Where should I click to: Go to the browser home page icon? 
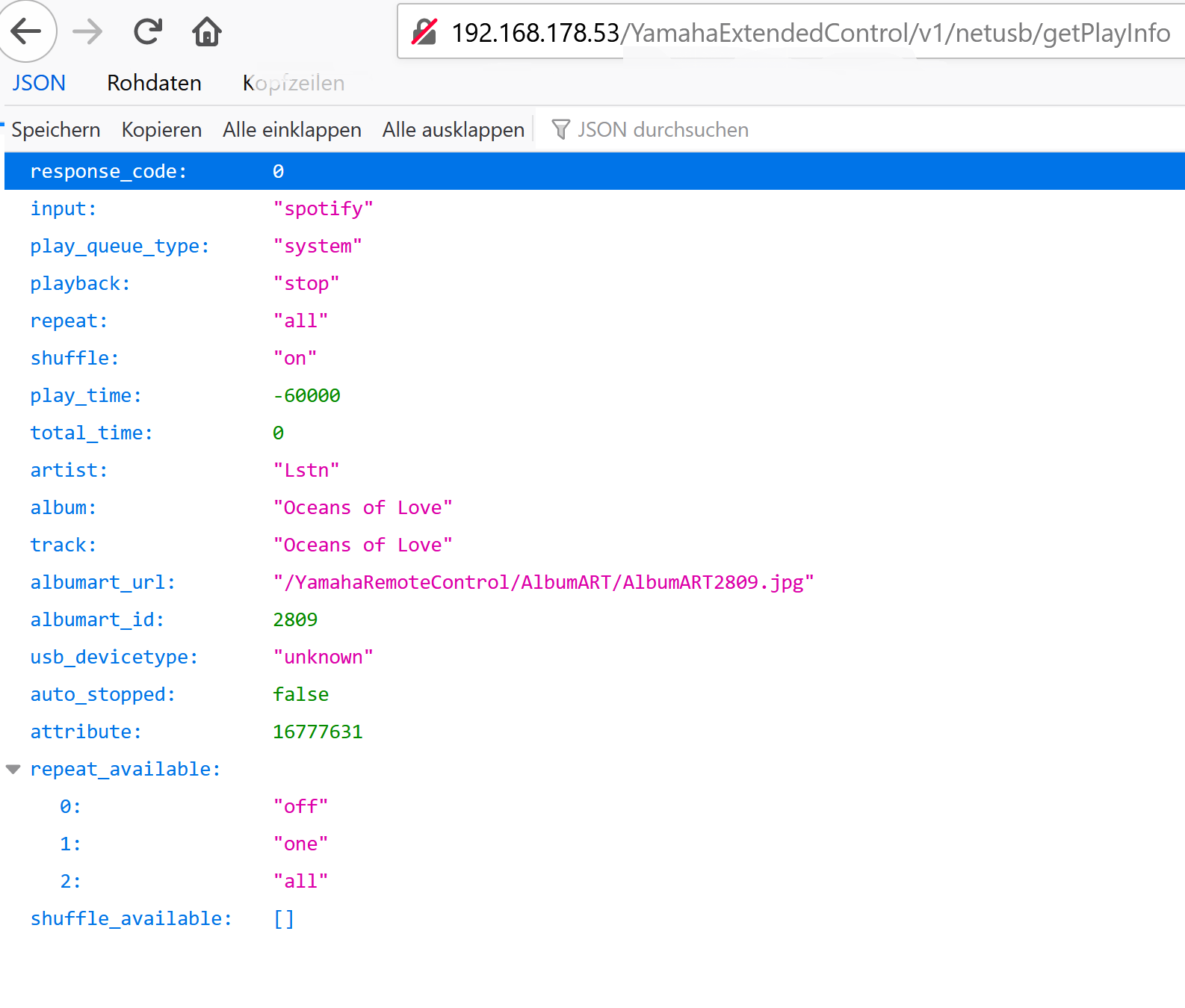tap(206, 31)
